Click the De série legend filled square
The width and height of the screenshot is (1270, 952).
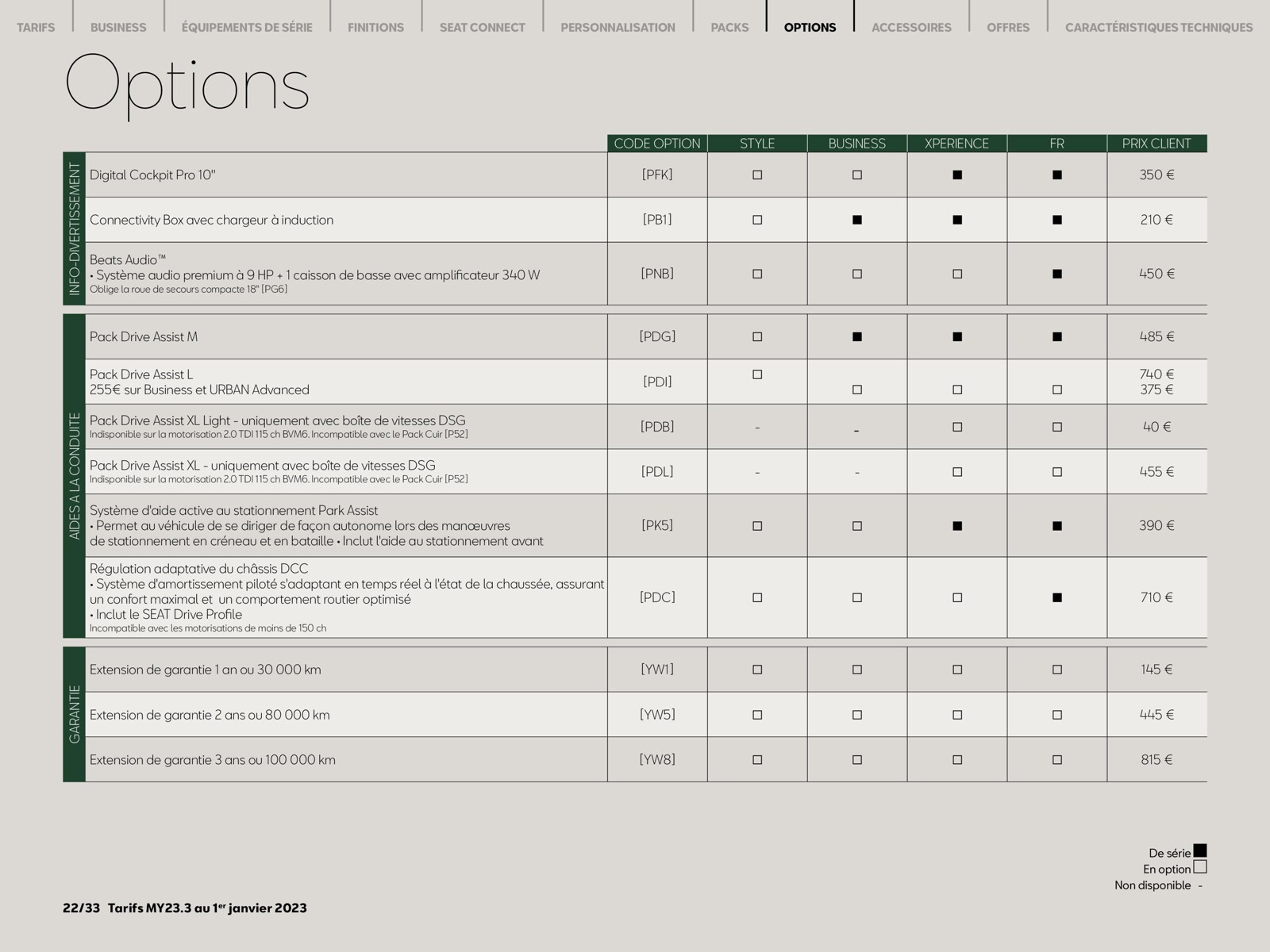tap(1200, 851)
